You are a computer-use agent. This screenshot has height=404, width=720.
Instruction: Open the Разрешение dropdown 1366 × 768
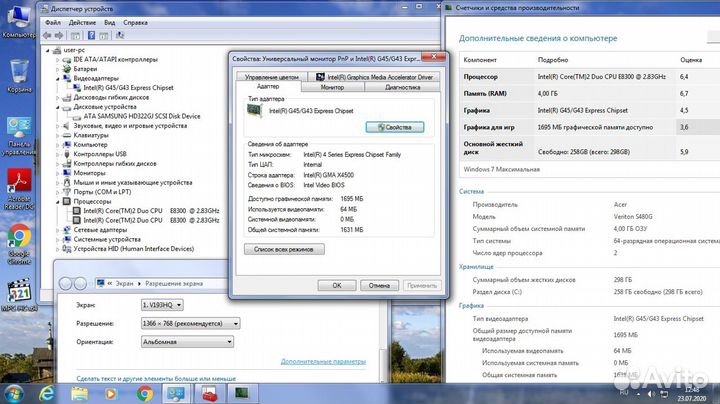pyautogui.click(x=190, y=324)
